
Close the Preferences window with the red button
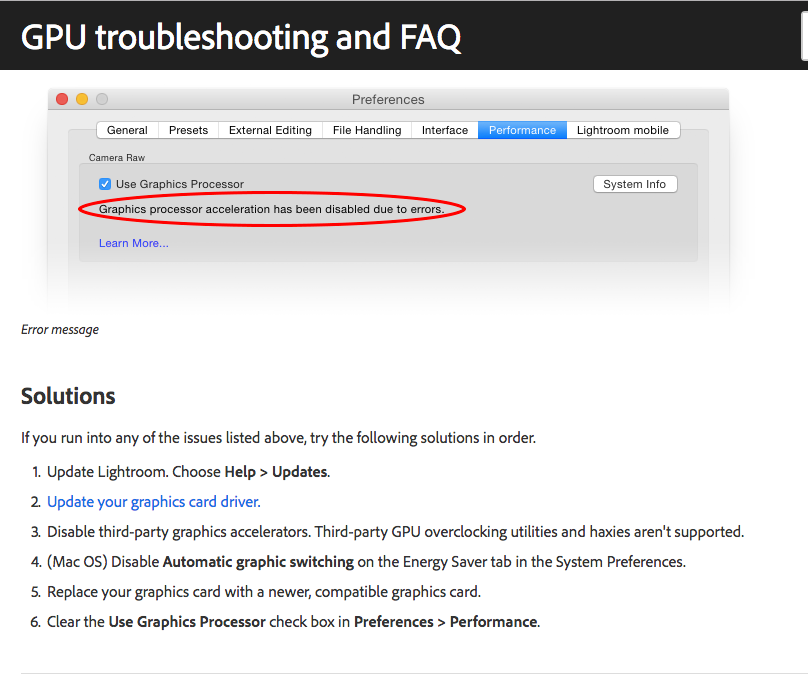[x=62, y=99]
